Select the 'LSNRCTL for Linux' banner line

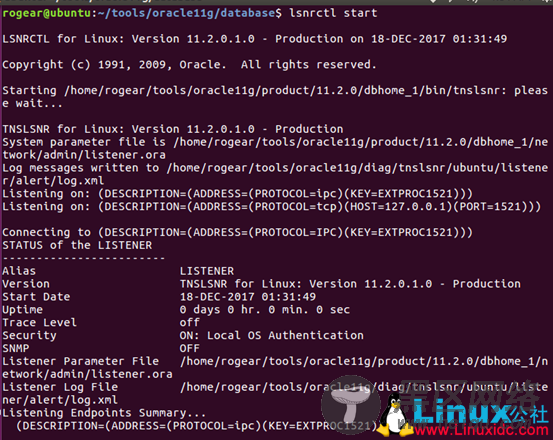pos(255,39)
